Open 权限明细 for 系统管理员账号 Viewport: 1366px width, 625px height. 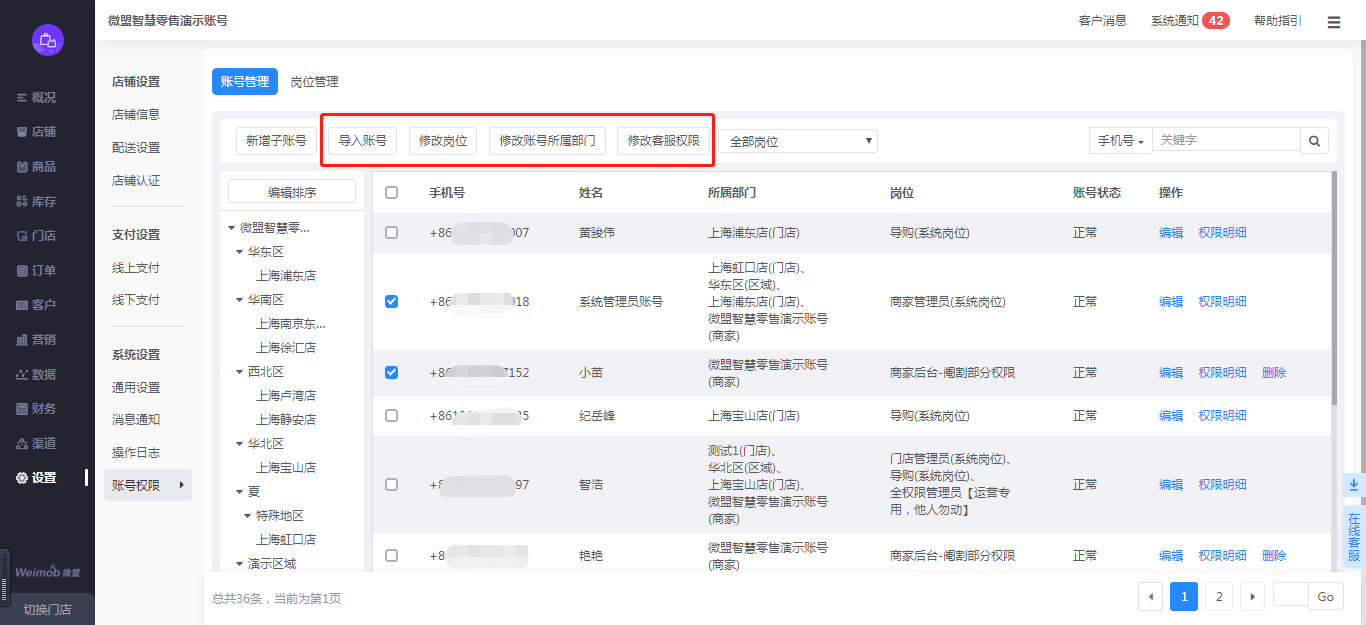coord(1222,301)
